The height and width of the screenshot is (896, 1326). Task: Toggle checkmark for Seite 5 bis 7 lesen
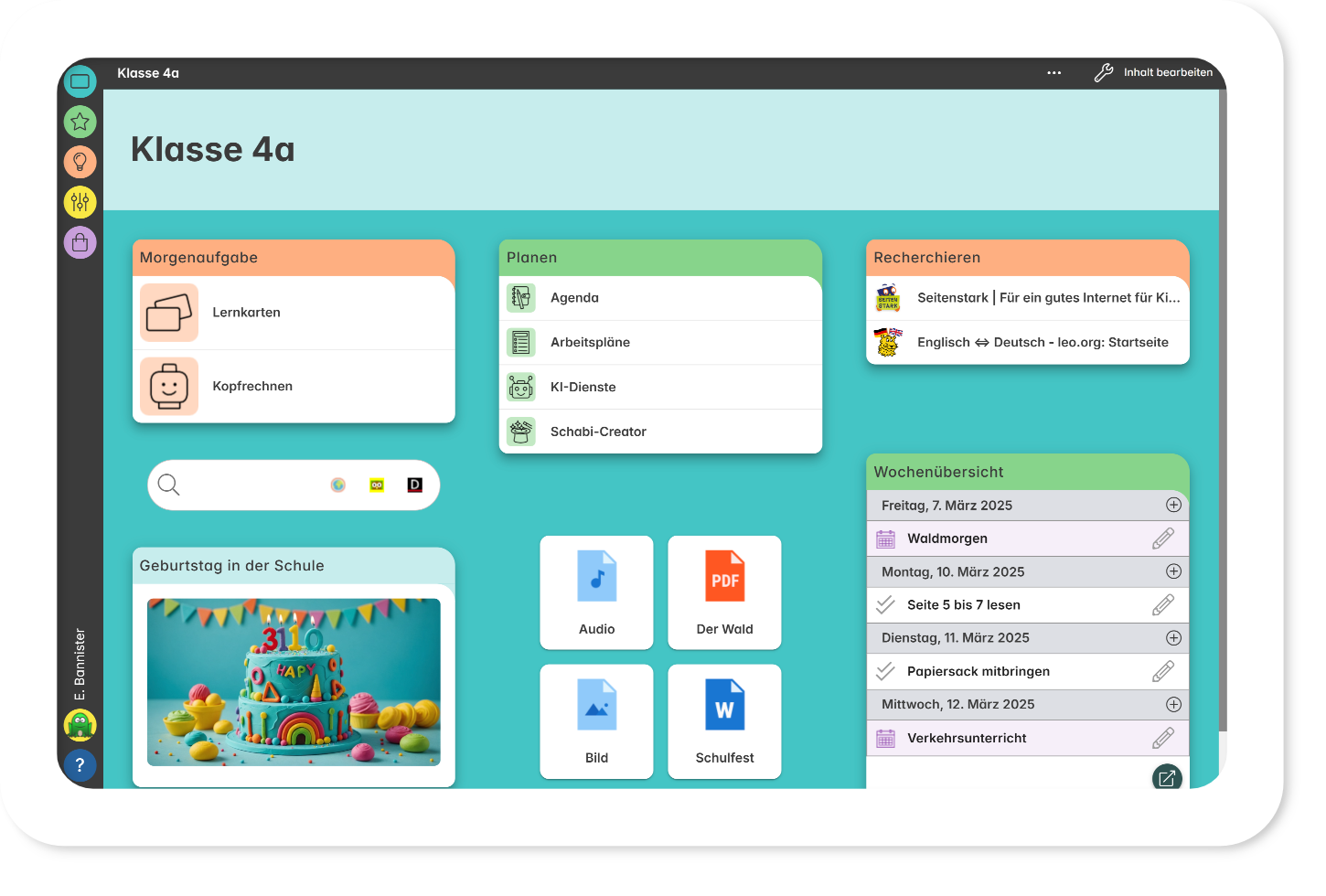tap(885, 605)
